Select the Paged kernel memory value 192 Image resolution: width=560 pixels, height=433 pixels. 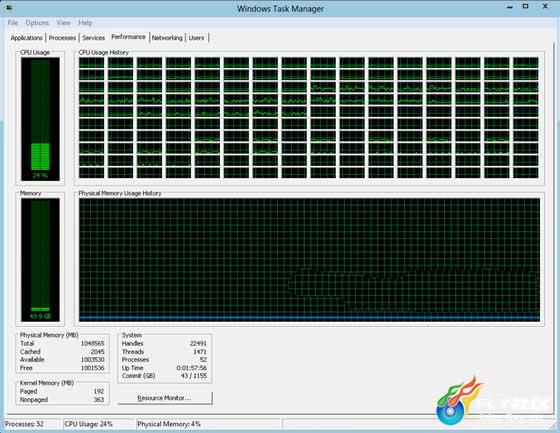tap(99, 391)
